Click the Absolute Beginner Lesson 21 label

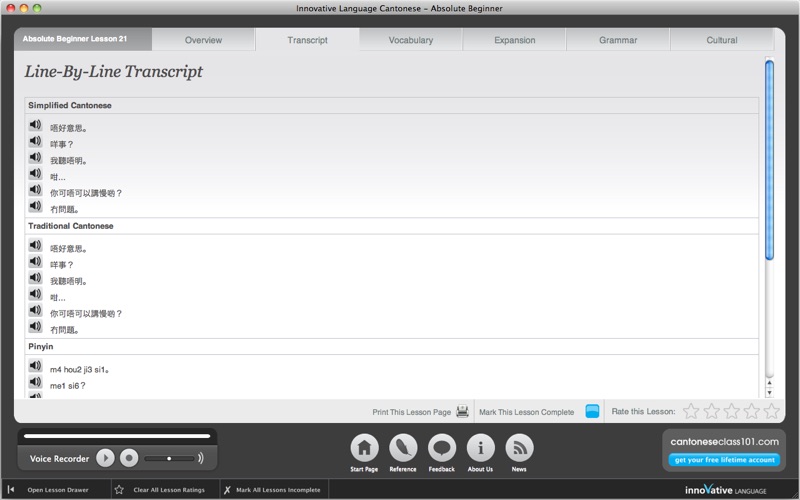pyautogui.click(x=74, y=39)
